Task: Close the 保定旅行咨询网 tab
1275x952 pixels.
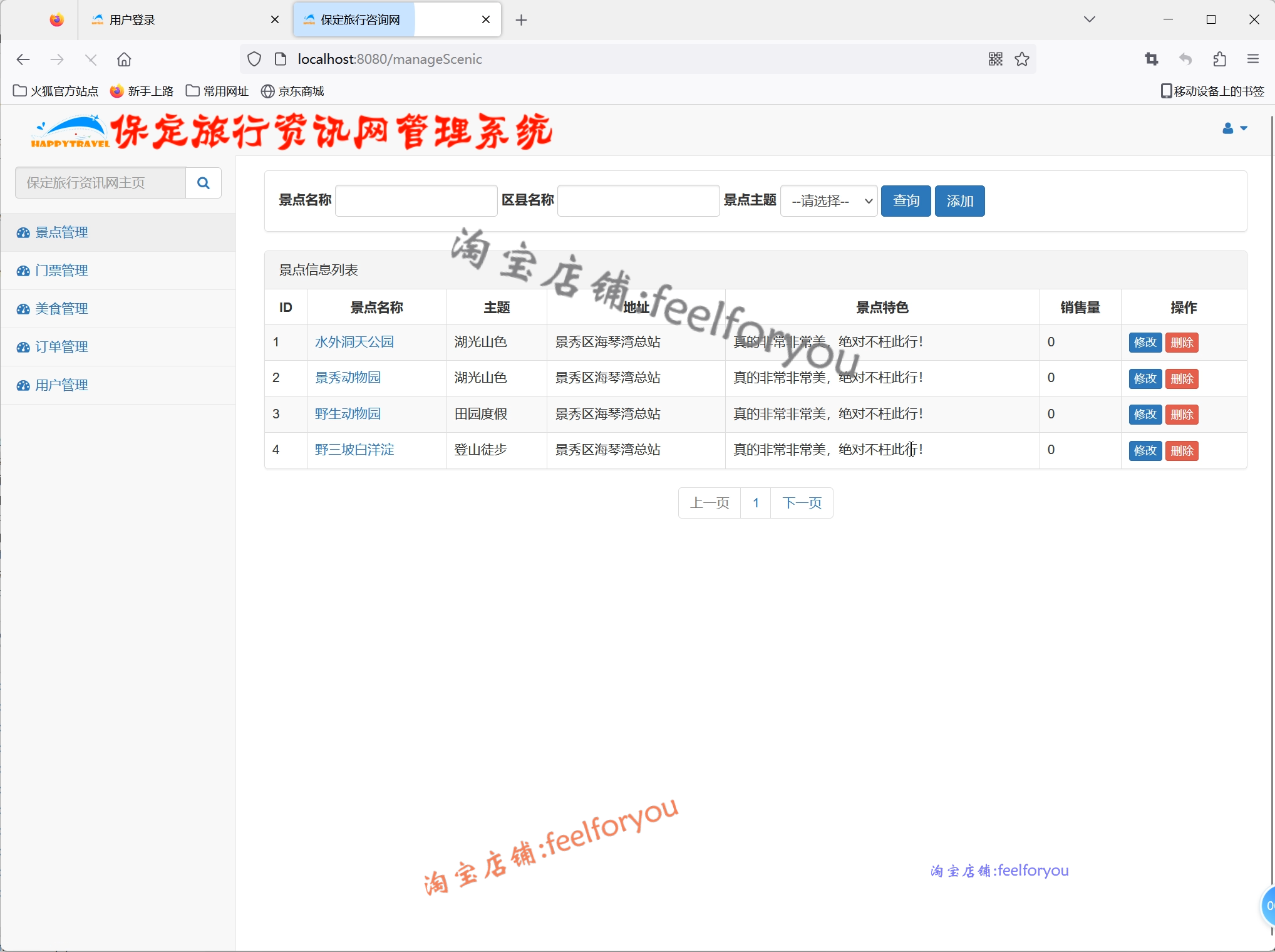Action: [486, 20]
